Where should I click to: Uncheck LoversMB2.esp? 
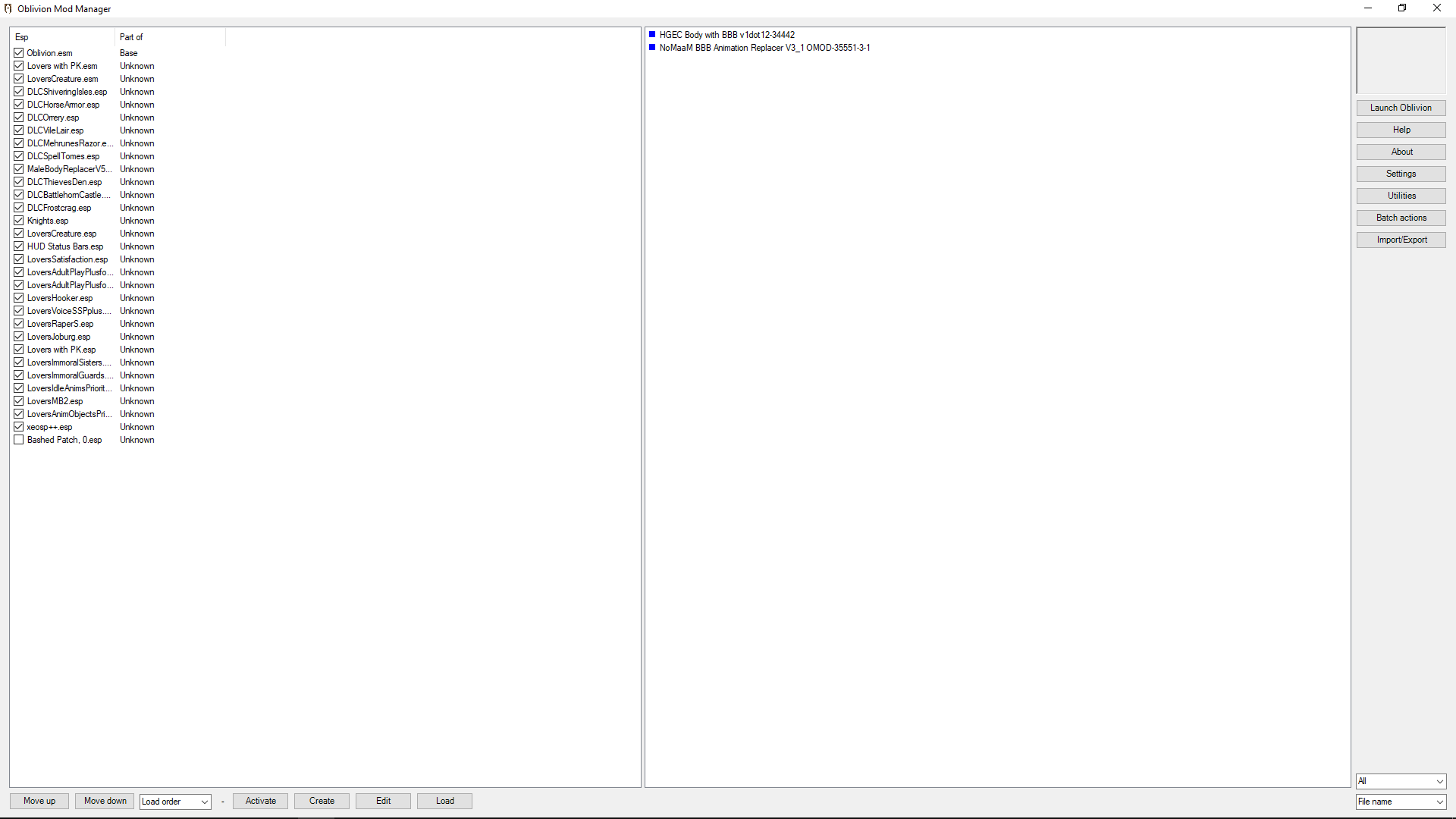click(19, 401)
